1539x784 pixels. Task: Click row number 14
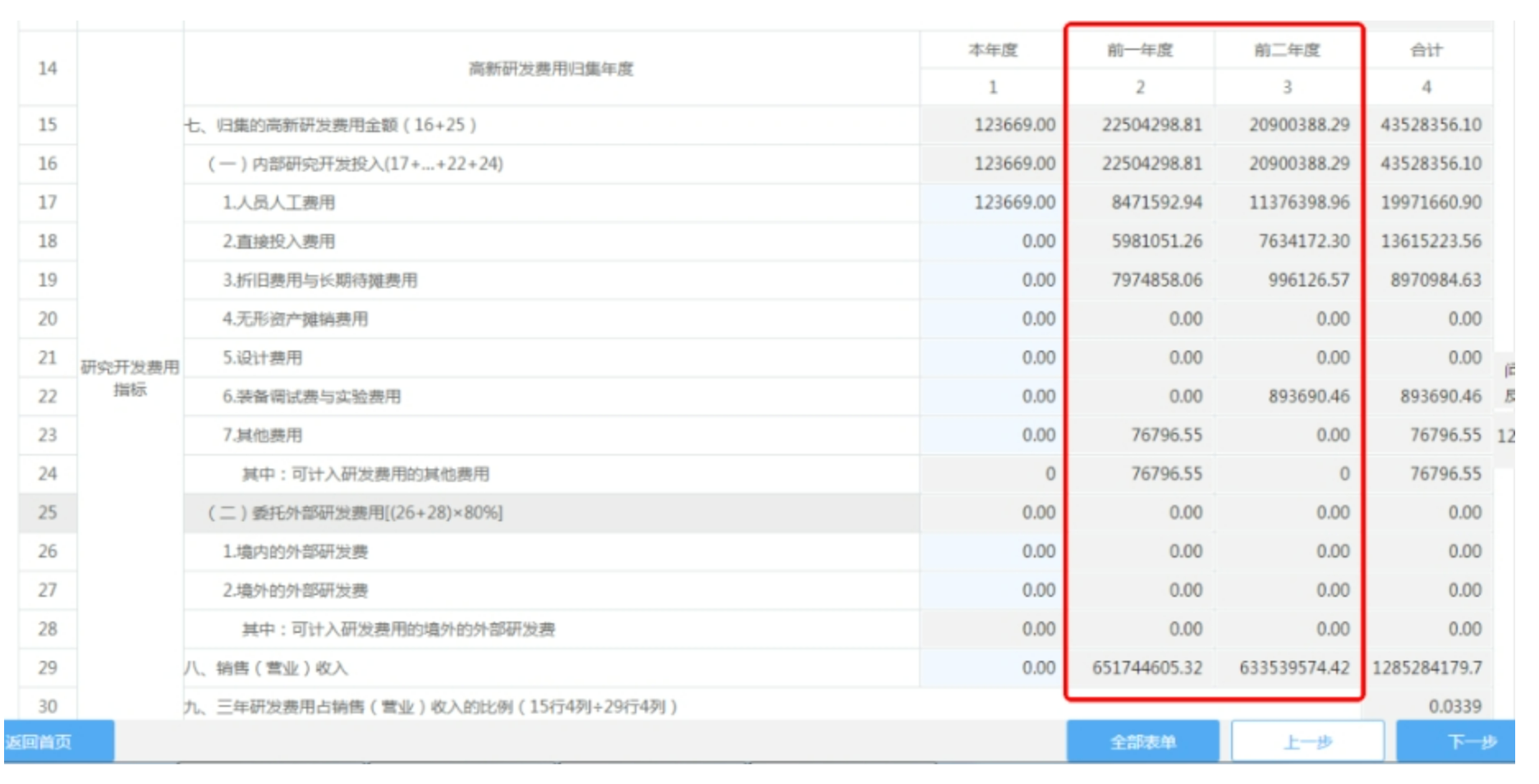tap(48, 69)
